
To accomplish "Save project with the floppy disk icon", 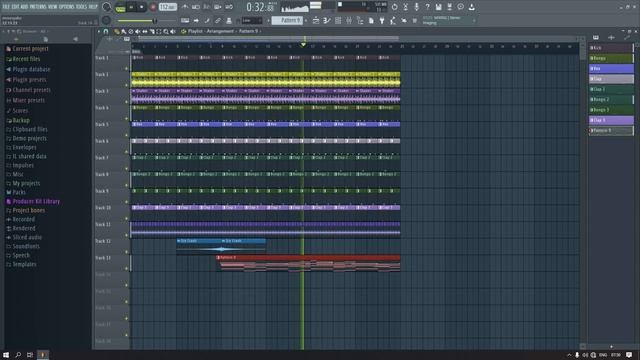I will [438, 7].
